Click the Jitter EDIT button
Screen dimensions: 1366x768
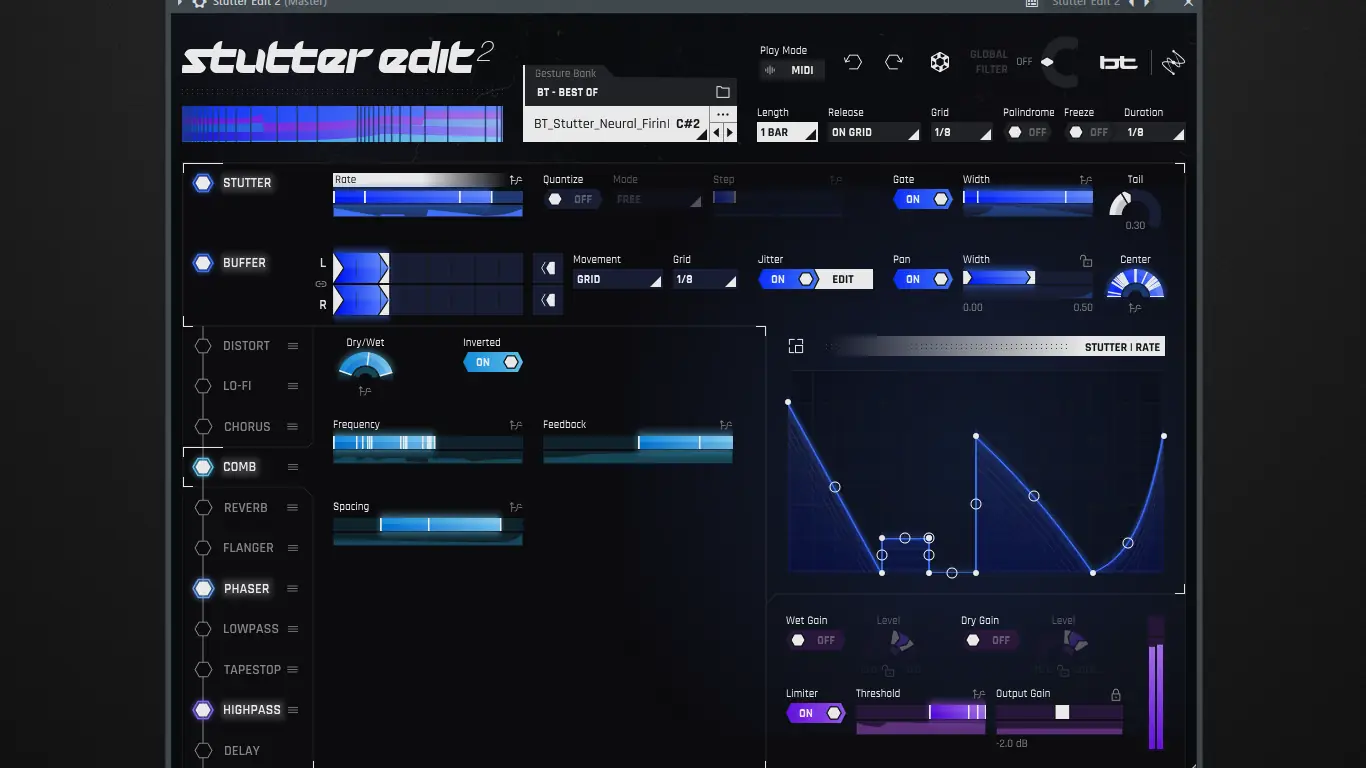[x=844, y=279]
